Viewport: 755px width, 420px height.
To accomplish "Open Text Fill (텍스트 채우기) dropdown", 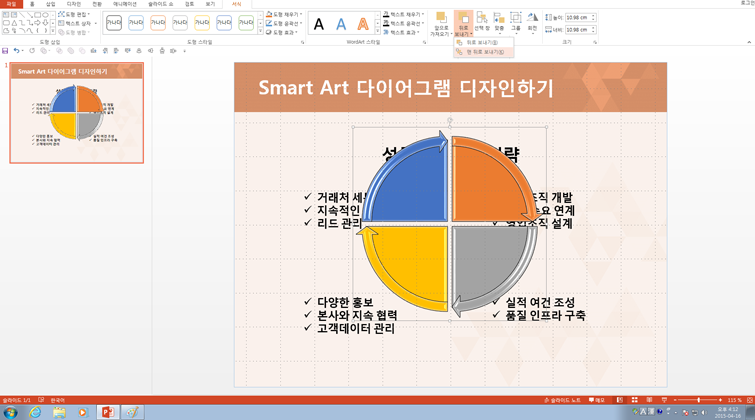I will [404, 14].
